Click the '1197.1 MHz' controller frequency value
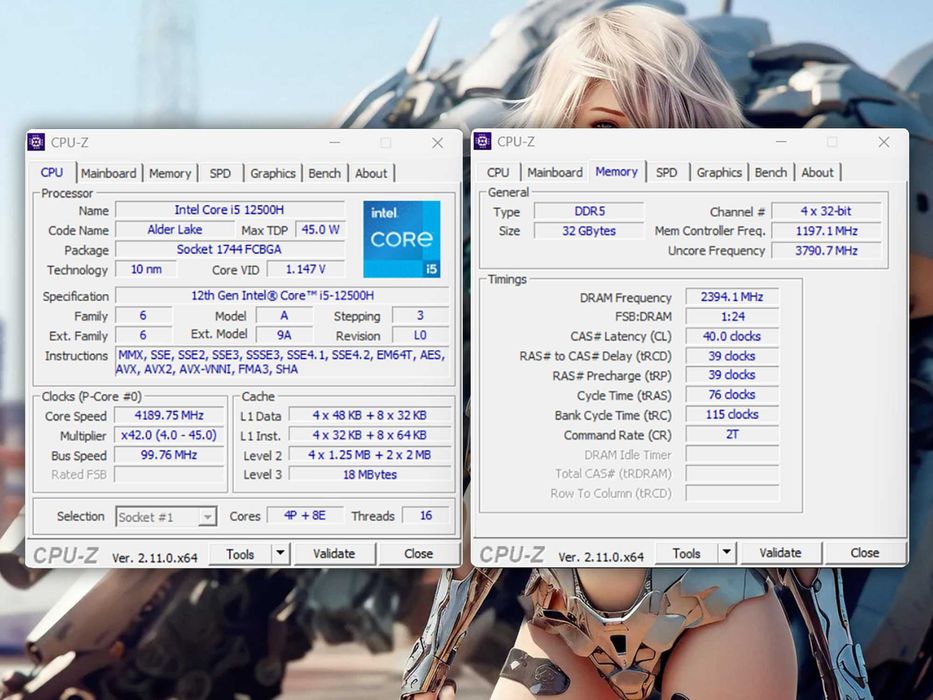Image resolution: width=933 pixels, height=700 pixels. coord(826,231)
